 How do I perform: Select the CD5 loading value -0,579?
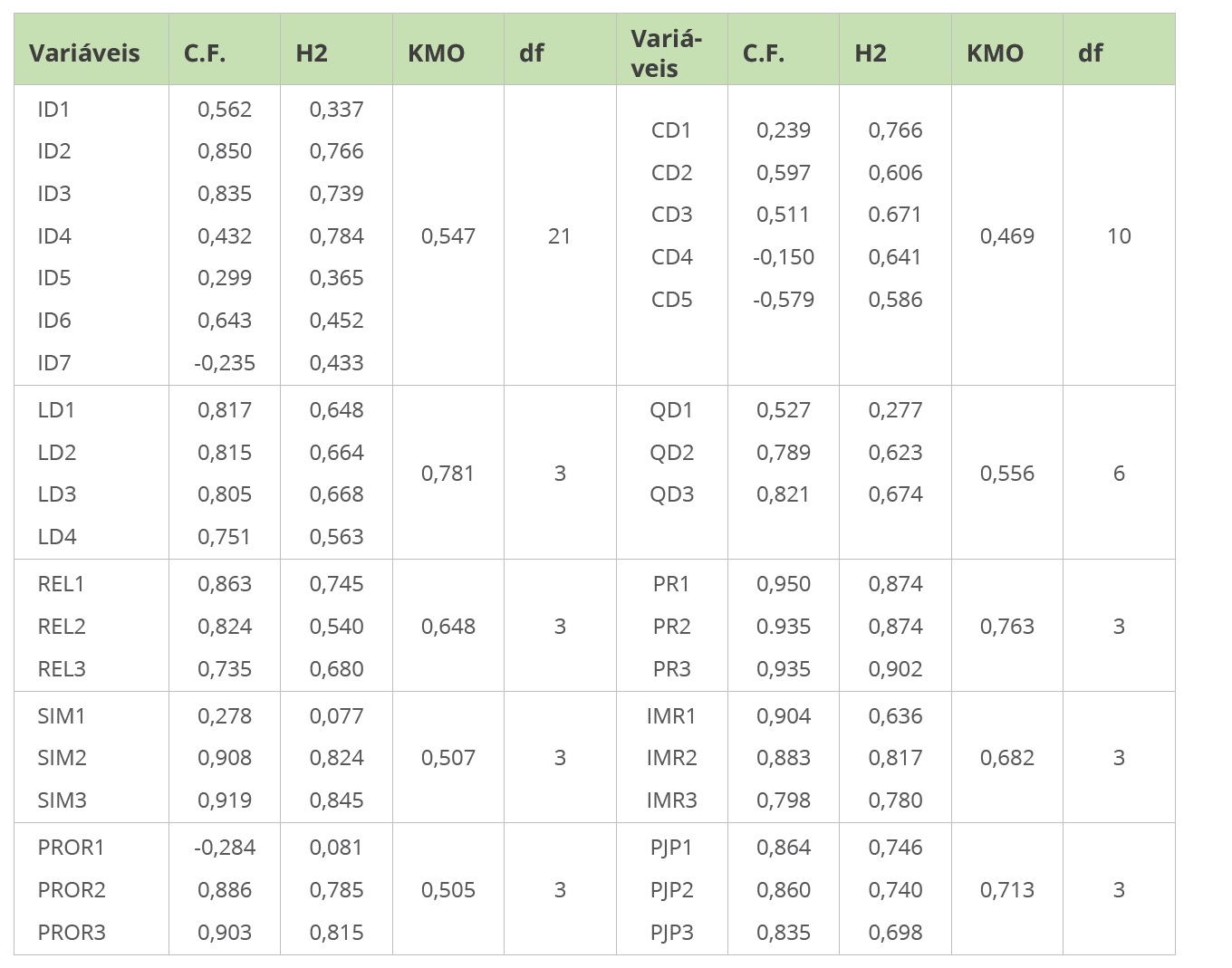click(783, 300)
